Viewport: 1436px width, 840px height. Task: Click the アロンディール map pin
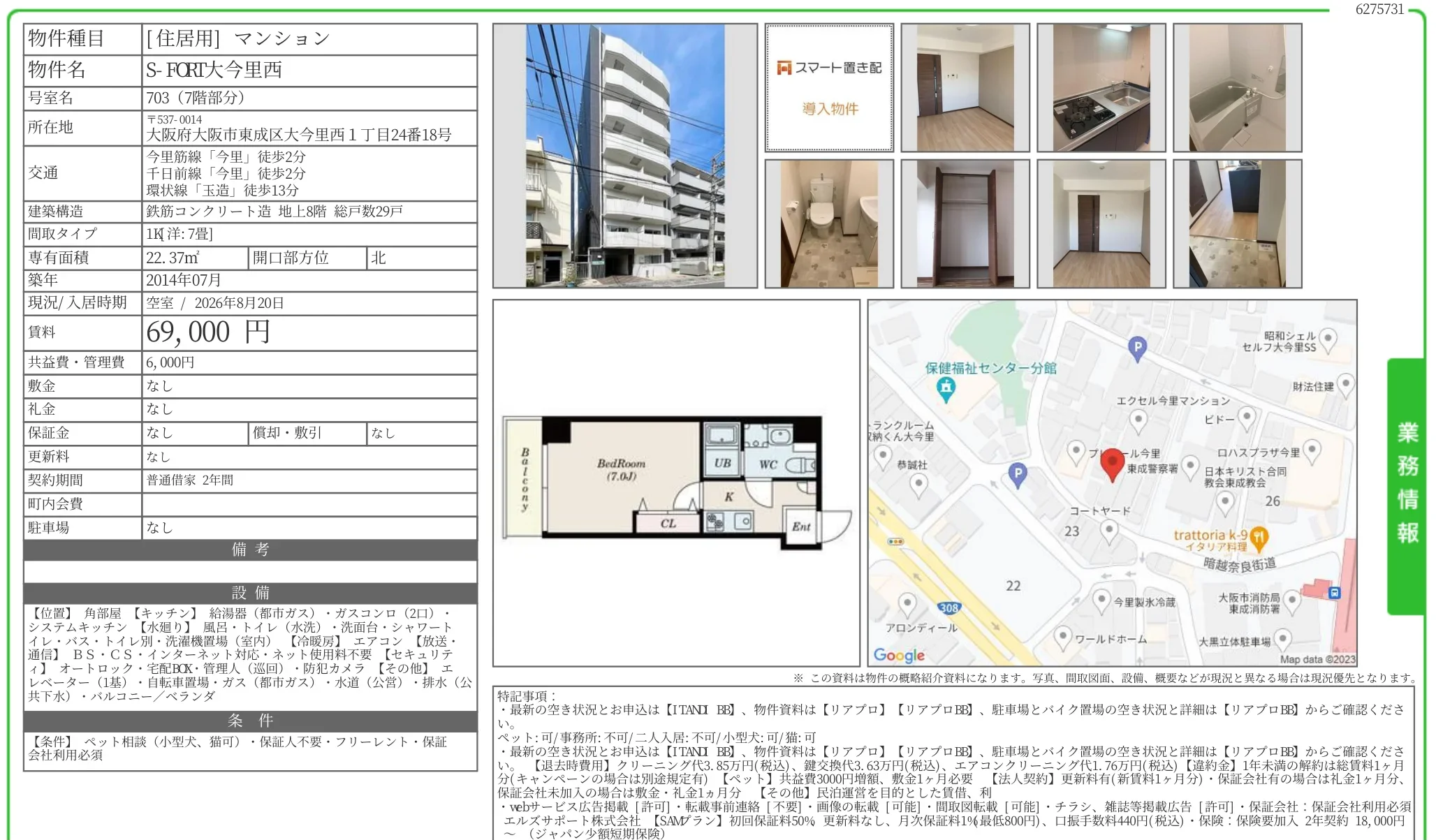coord(907,604)
